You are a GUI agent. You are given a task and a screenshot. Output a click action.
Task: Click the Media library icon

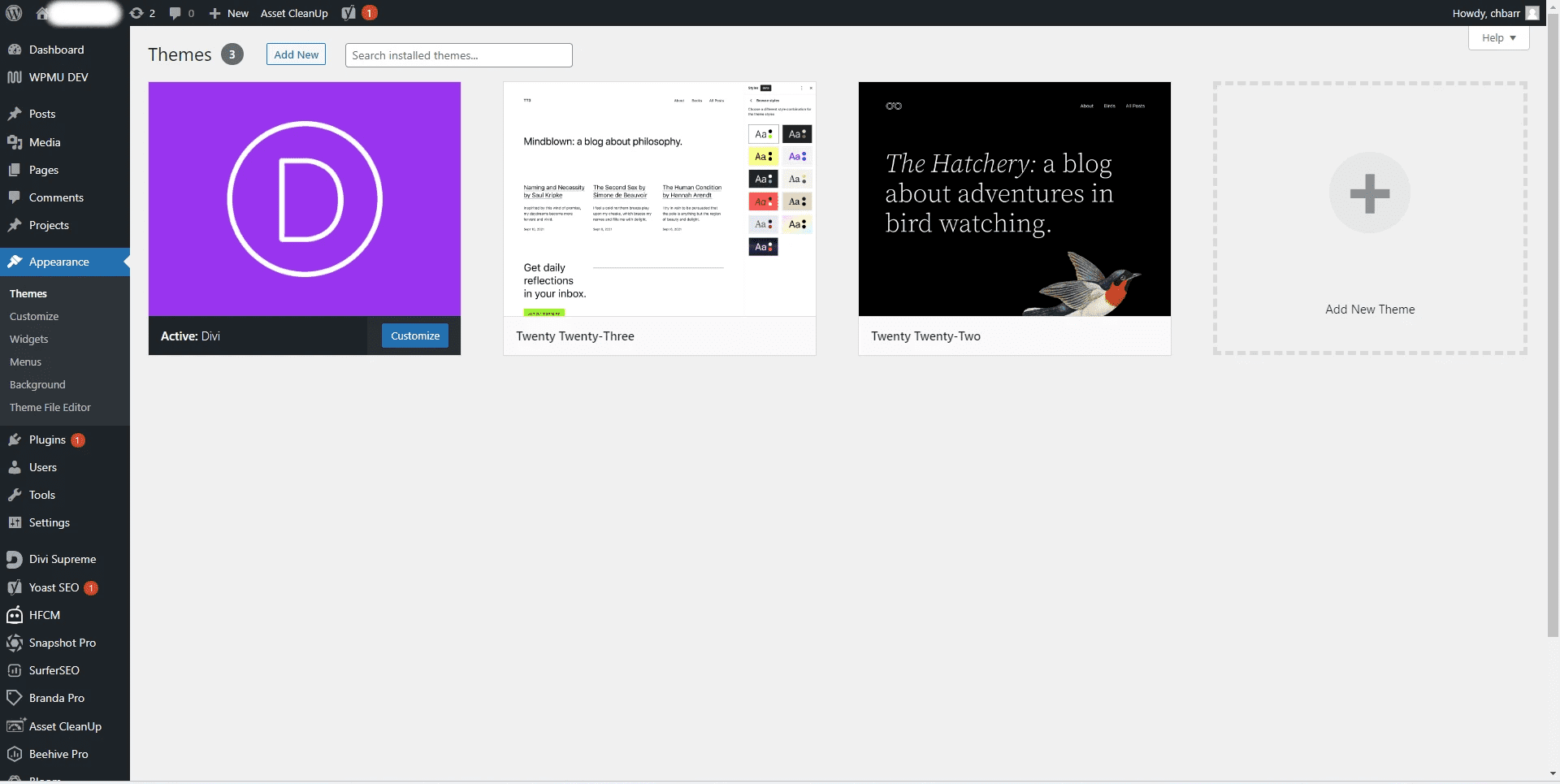tap(14, 142)
